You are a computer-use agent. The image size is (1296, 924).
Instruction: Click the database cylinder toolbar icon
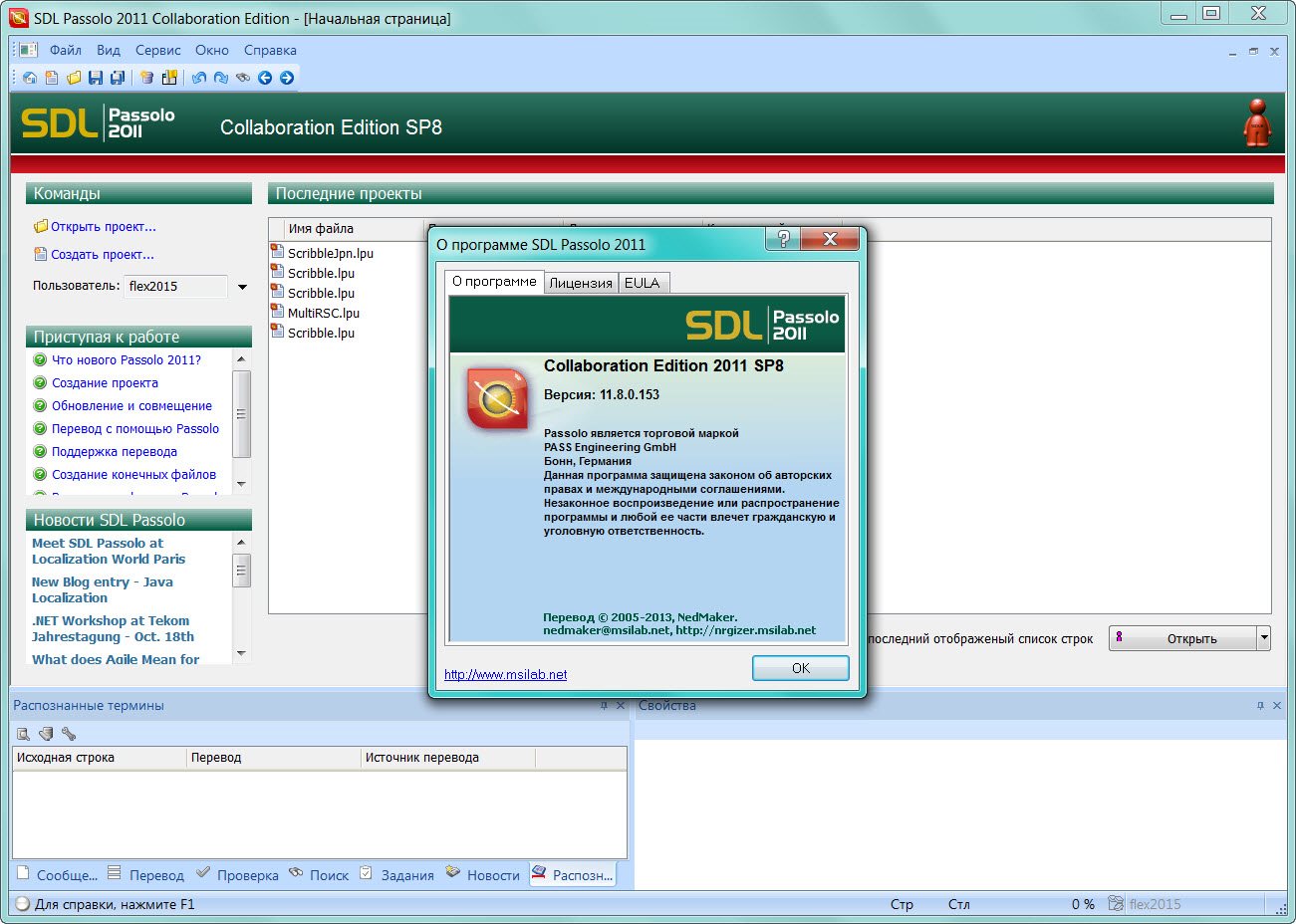pos(147,78)
